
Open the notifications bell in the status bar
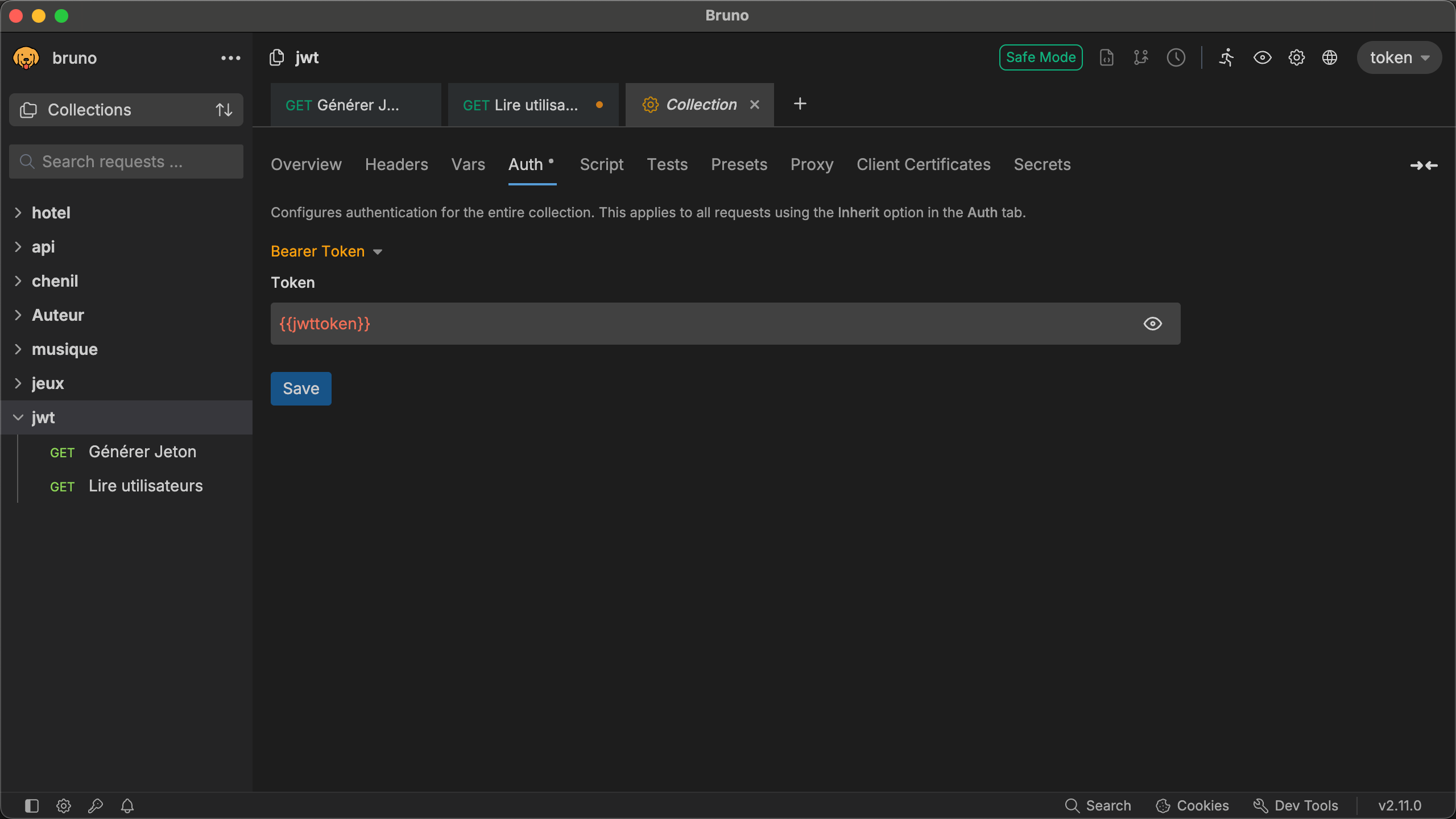127,805
